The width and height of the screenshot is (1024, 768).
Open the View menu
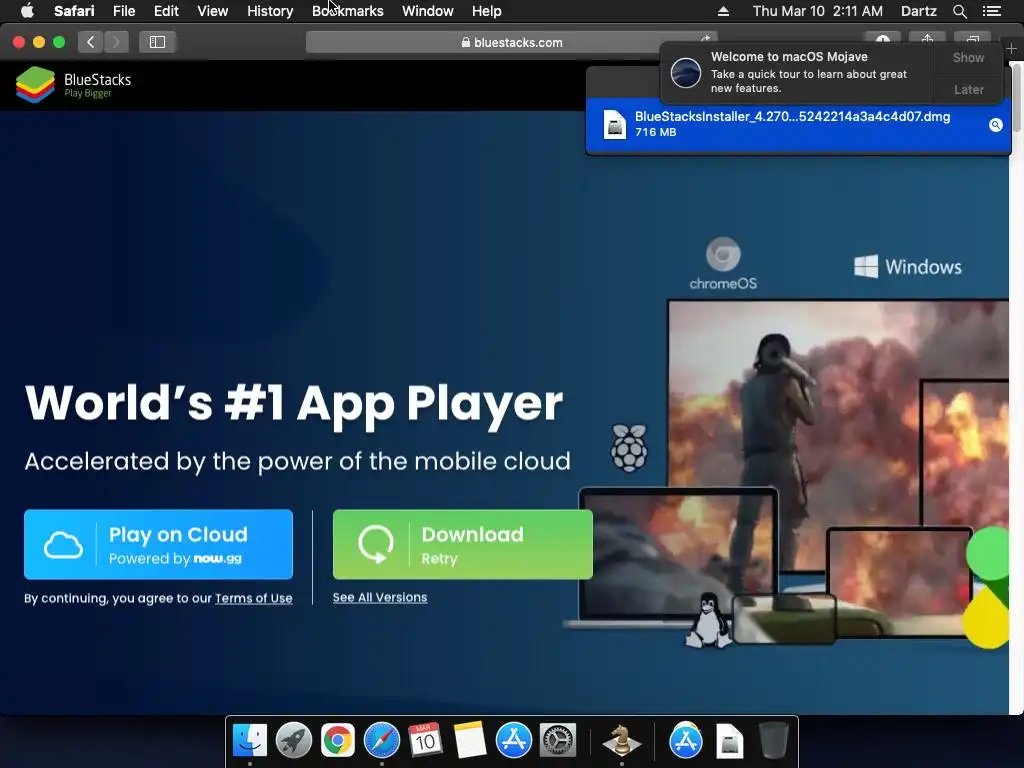click(x=213, y=10)
